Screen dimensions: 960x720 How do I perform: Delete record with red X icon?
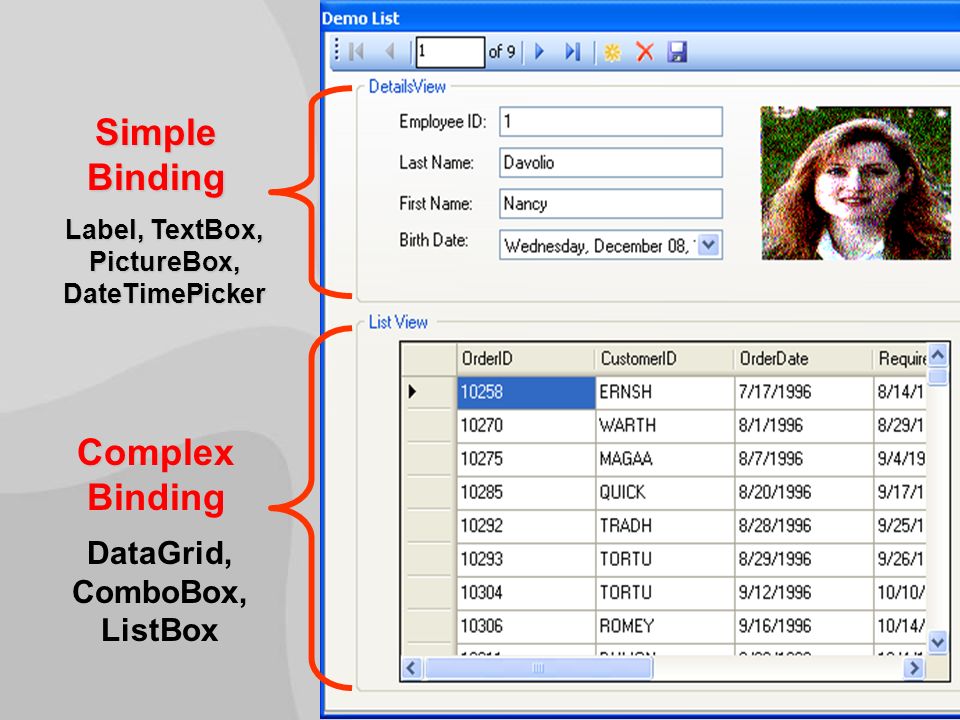(x=645, y=52)
